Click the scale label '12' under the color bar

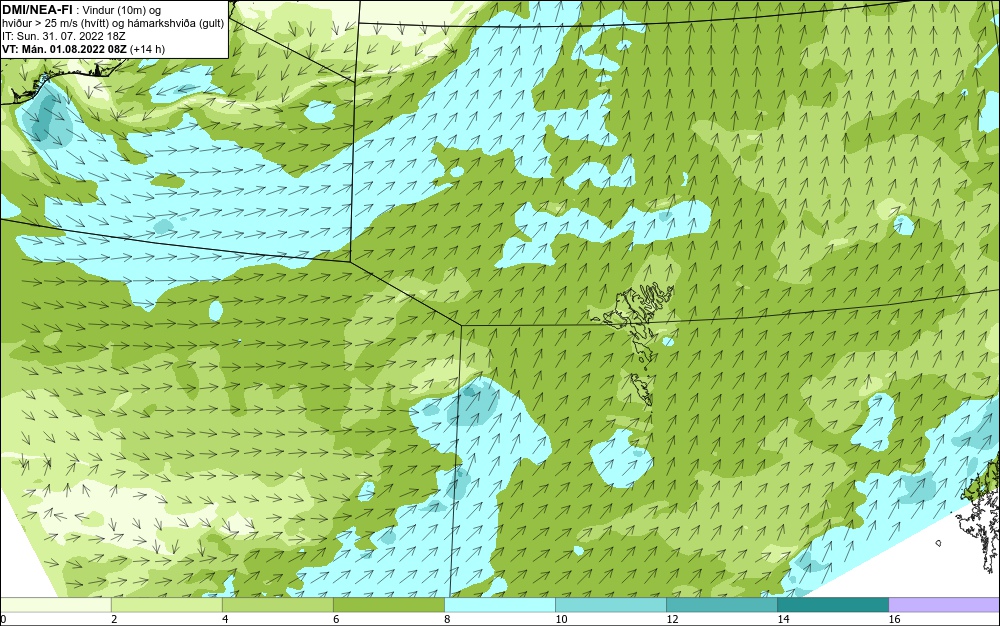coord(672,619)
